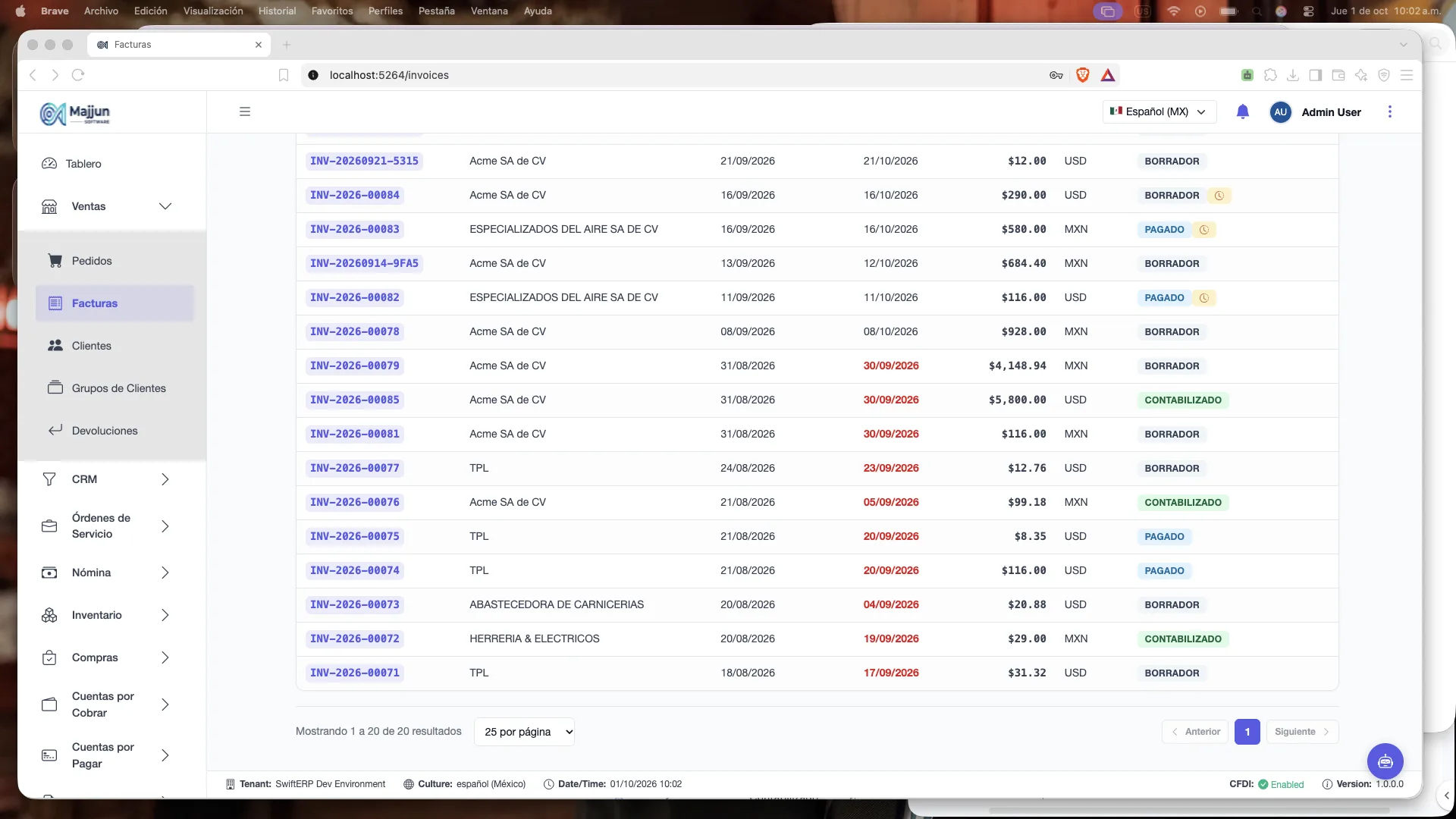The width and height of the screenshot is (1456, 819).
Task: Collapse the Ventas sidebar section
Action: click(x=111, y=206)
